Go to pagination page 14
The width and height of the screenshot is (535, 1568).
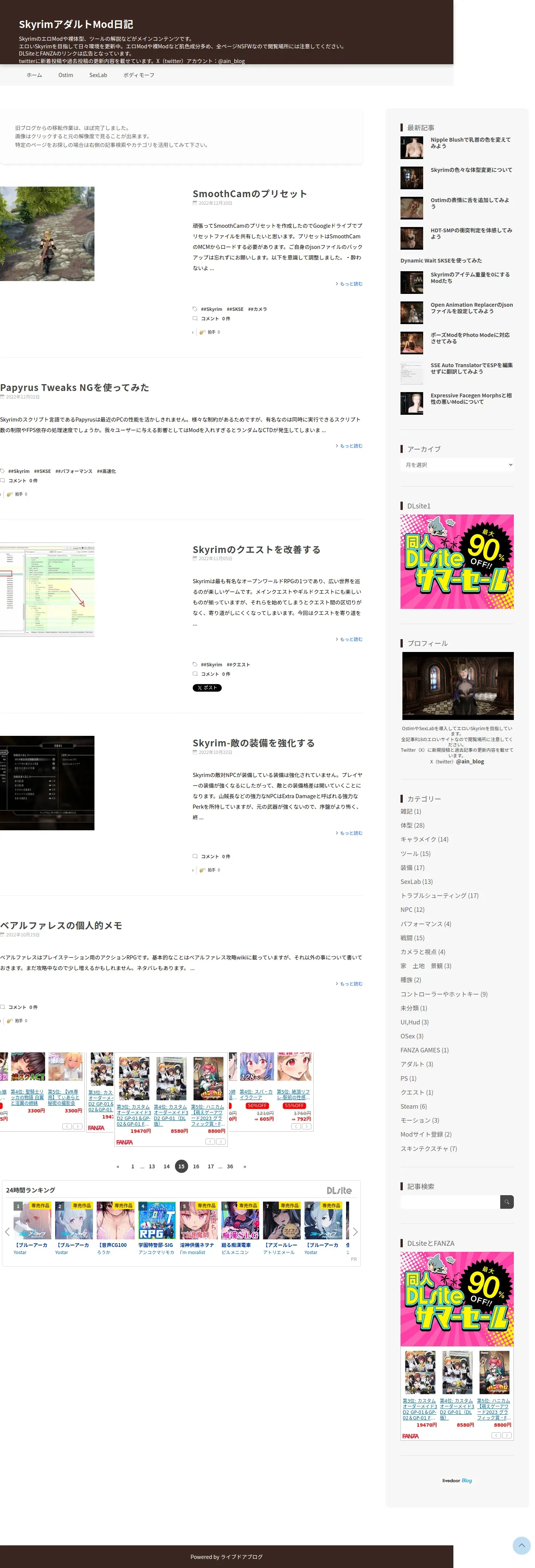[166, 1166]
